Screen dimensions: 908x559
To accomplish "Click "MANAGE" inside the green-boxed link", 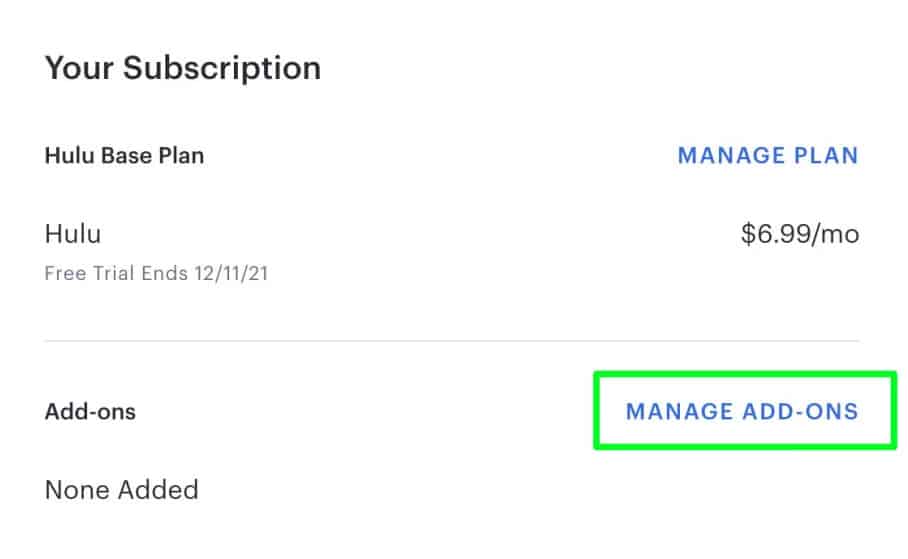I will [x=678, y=412].
